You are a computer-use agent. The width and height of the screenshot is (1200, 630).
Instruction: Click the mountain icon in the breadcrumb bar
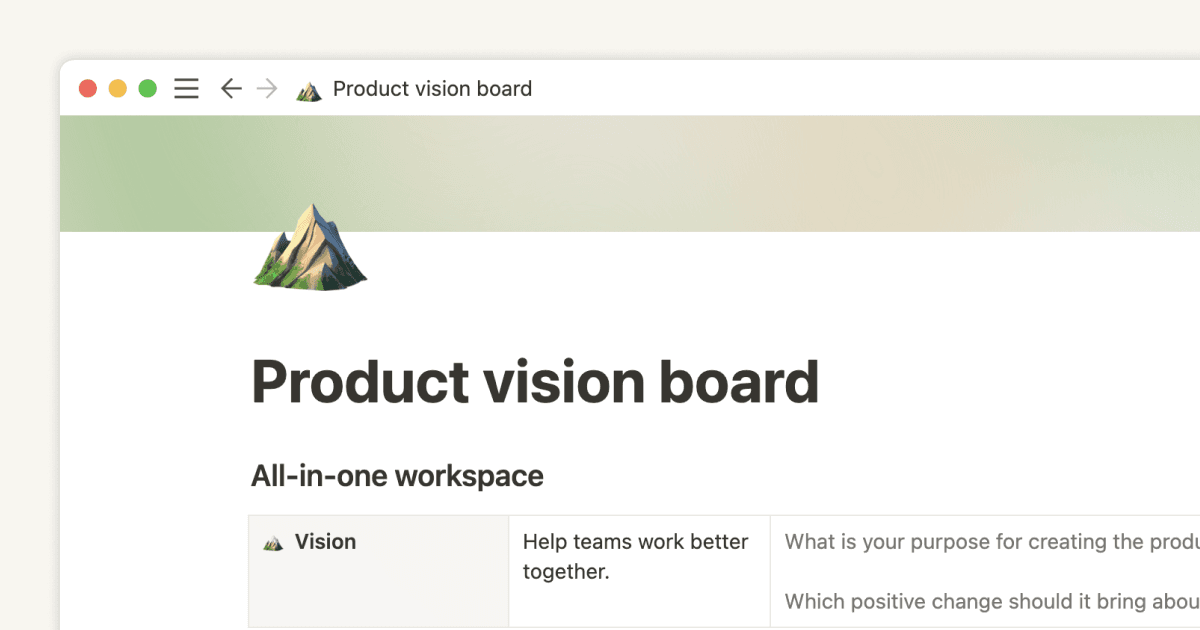(309, 88)
